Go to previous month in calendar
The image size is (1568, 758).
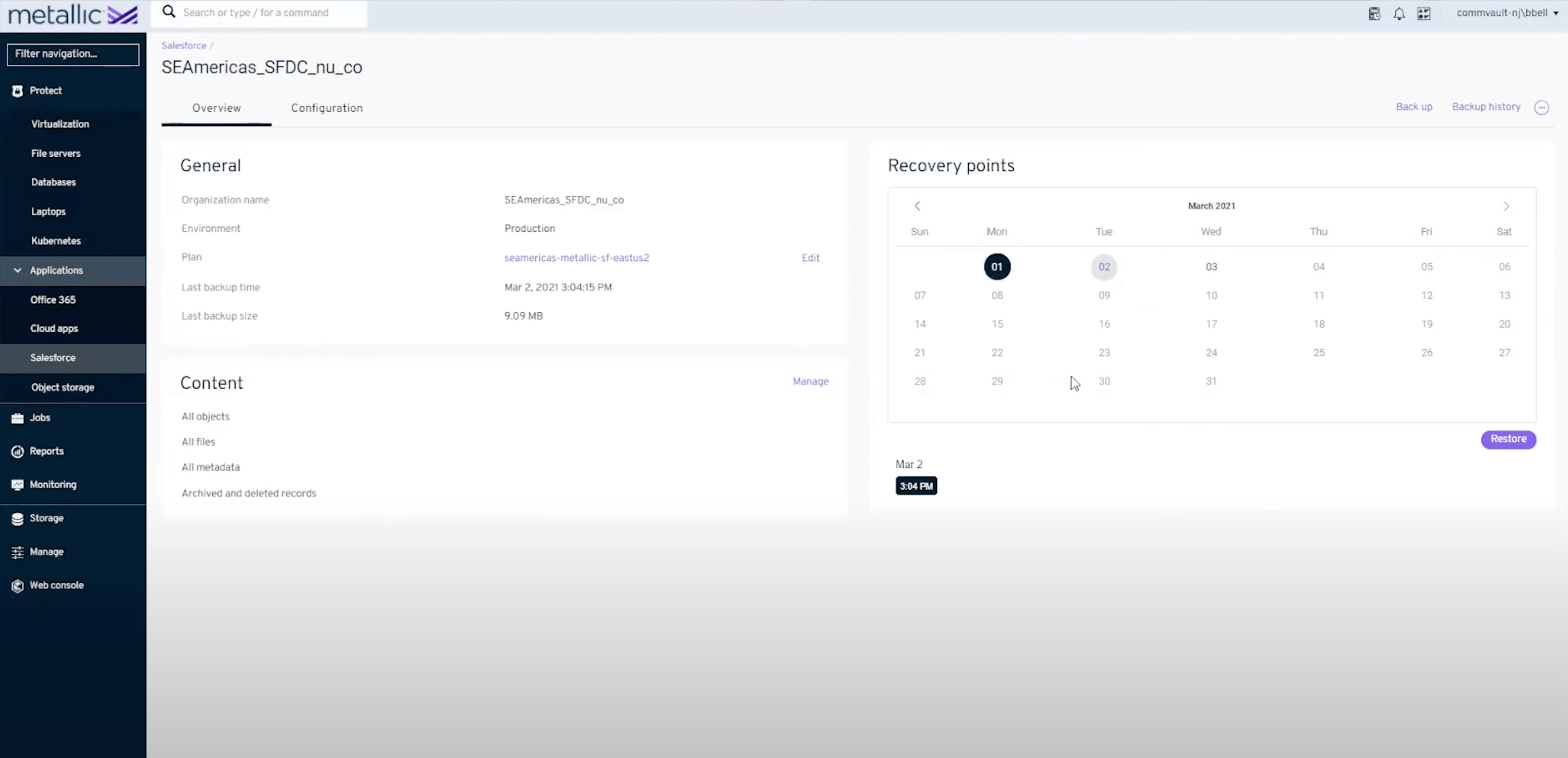pos(917,206)
